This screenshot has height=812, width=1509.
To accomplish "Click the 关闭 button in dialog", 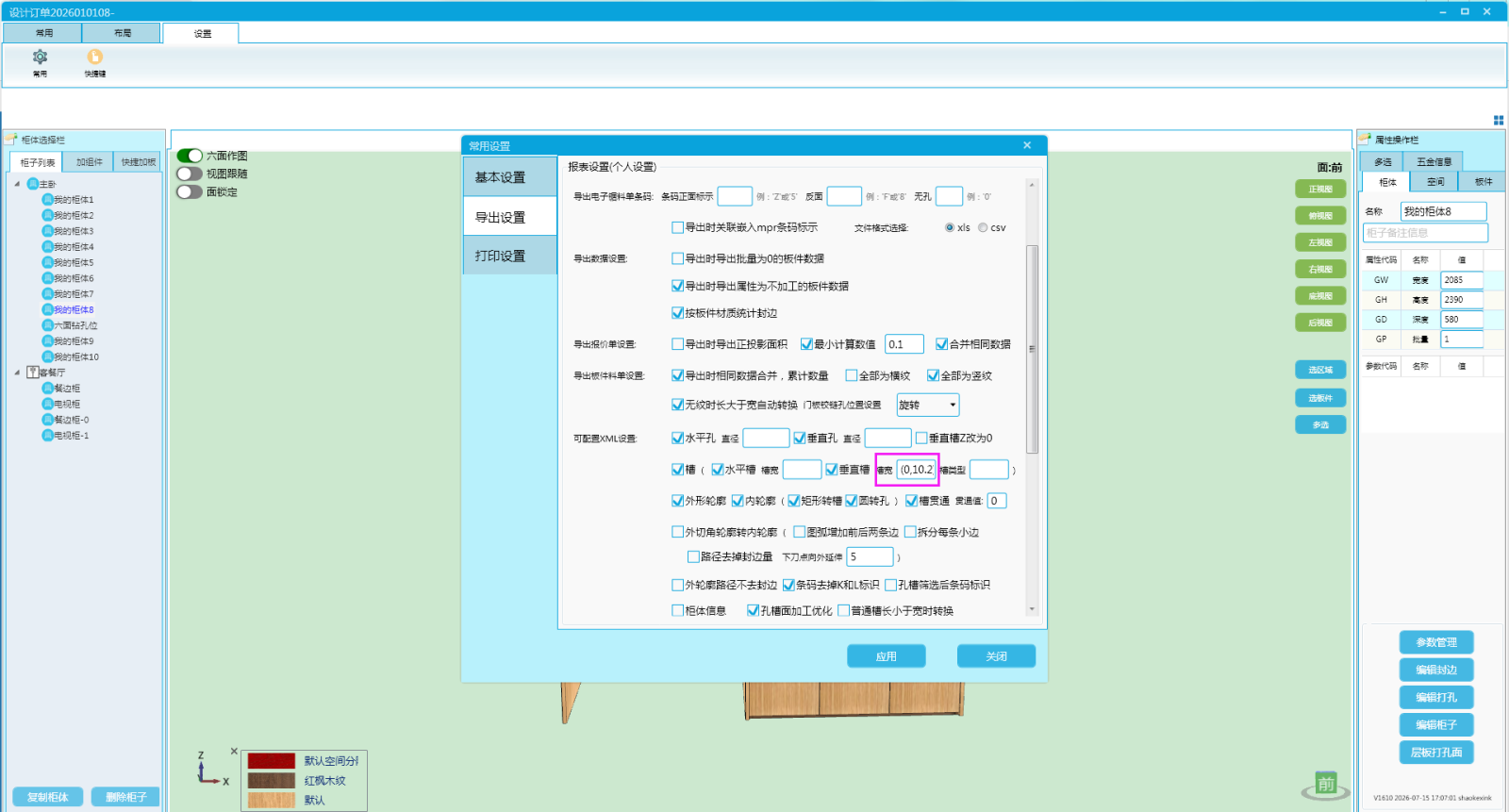I will pos(997,656).
